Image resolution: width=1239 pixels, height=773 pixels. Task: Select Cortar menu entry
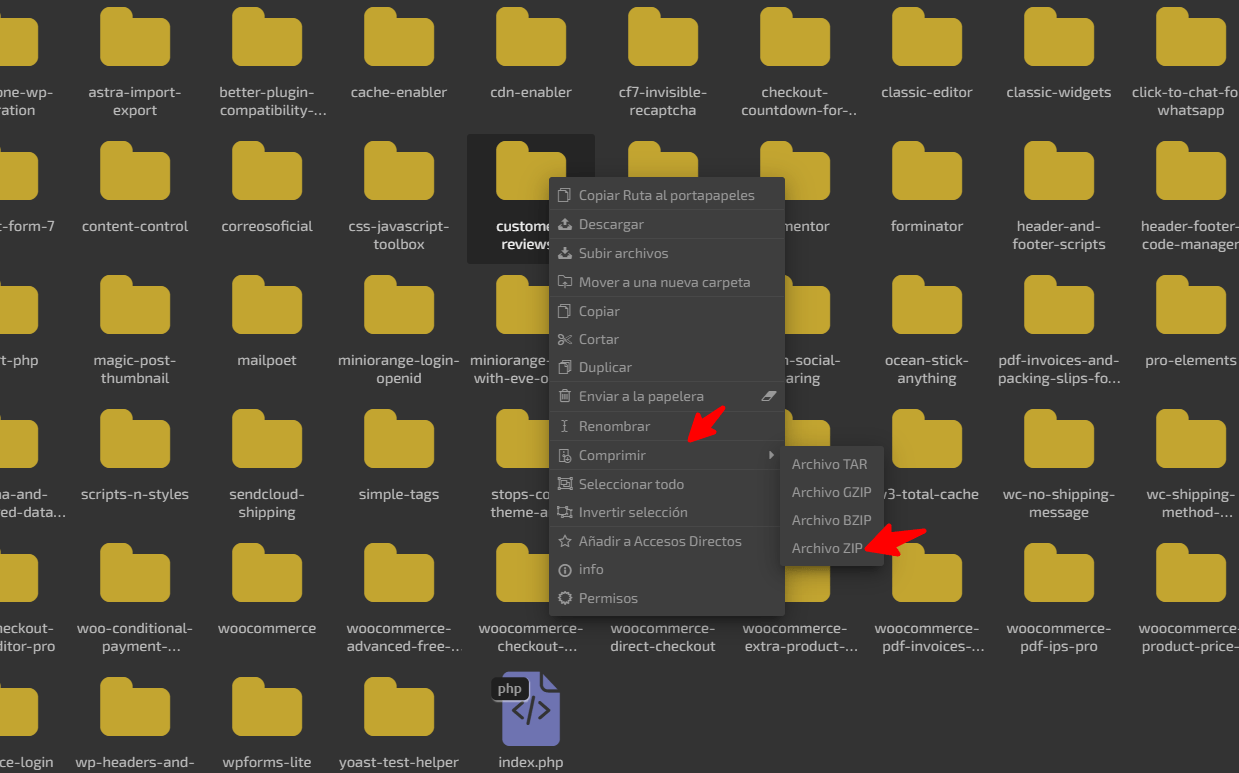[x=667, y=339]
